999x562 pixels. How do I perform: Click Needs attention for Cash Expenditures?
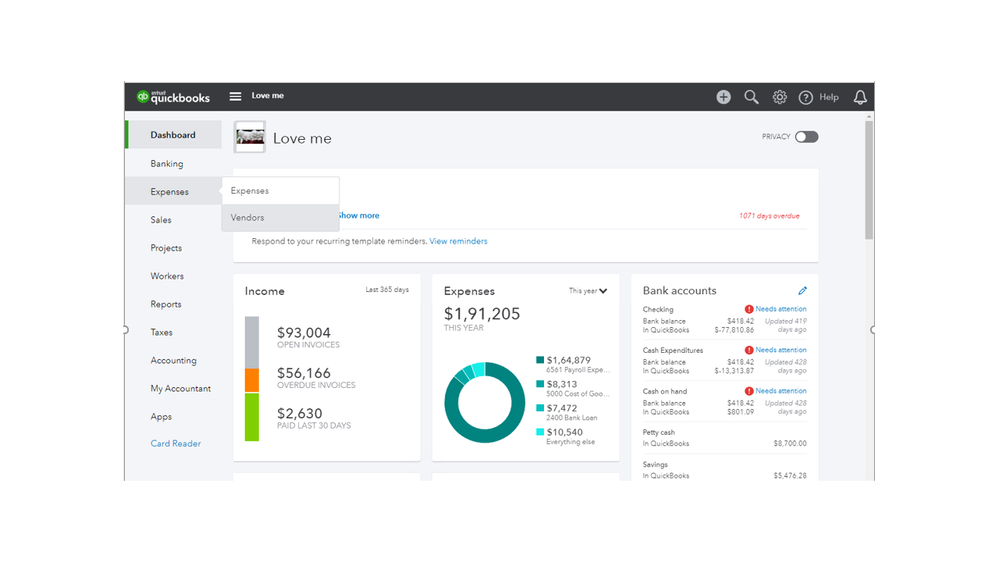pos(780,350)
